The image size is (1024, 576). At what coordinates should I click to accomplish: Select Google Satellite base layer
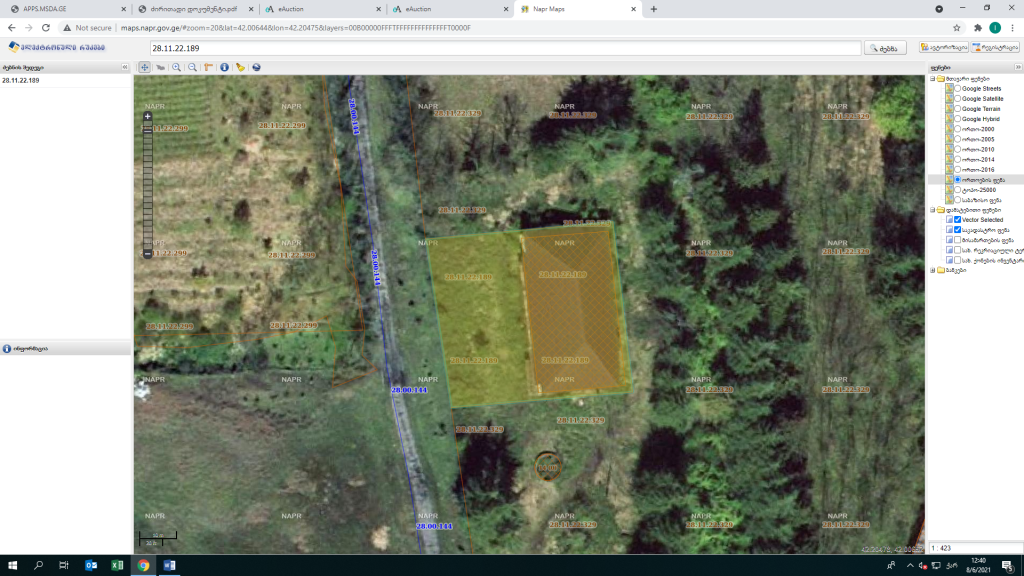tap(958, 99)
